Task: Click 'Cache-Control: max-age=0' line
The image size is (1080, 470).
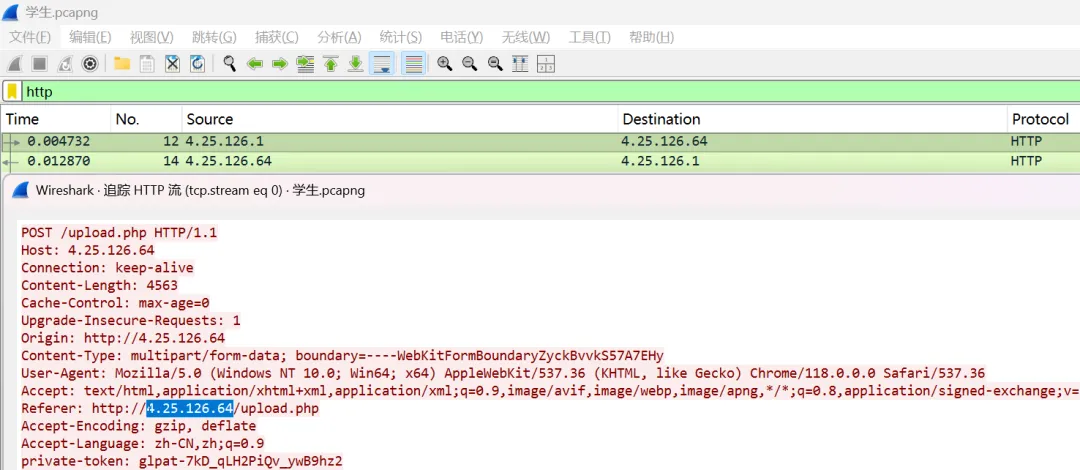Action: (115, 303)
